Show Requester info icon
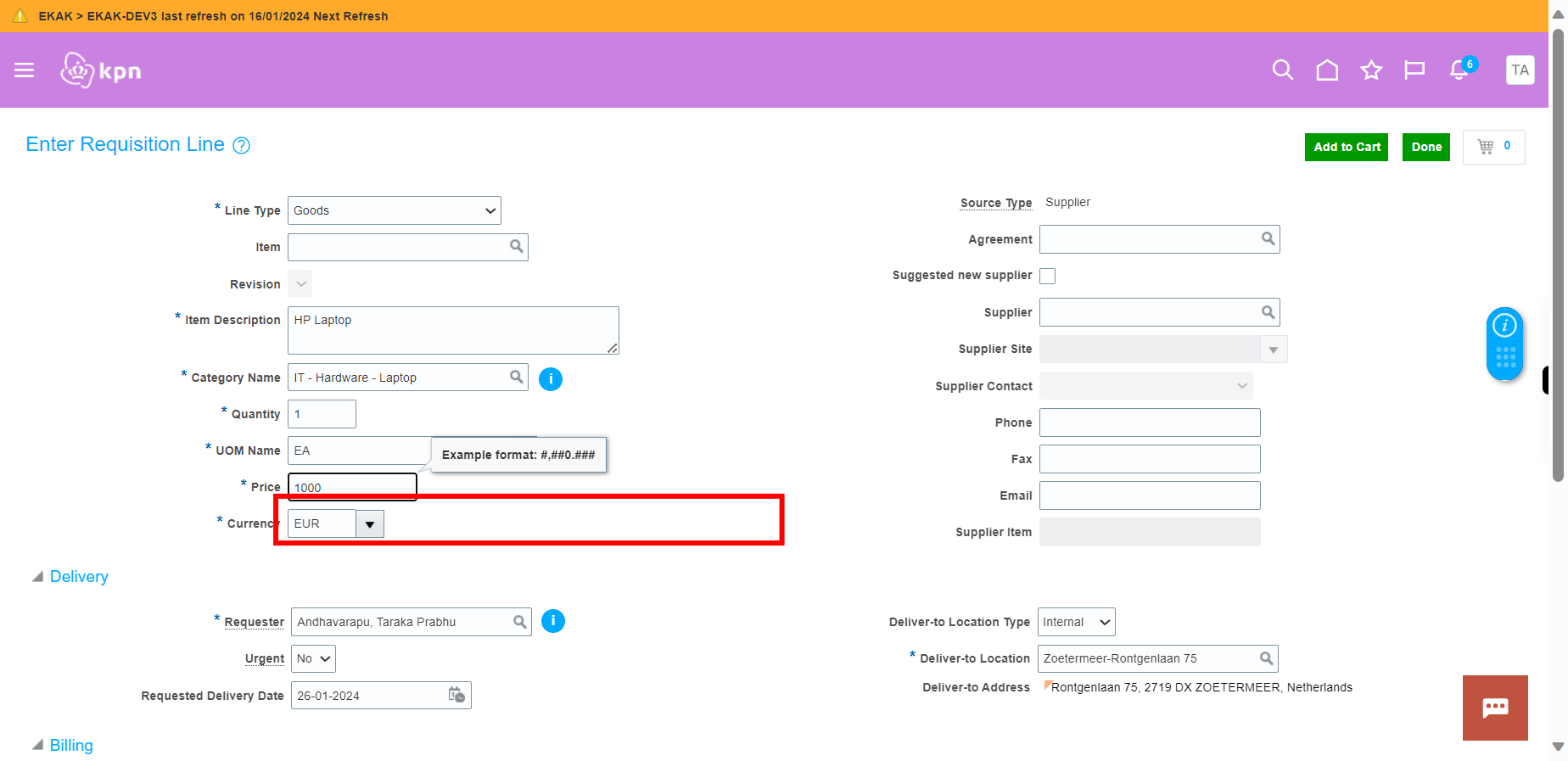Viewport: 1568px width, 761px height. tap(553, 621)
